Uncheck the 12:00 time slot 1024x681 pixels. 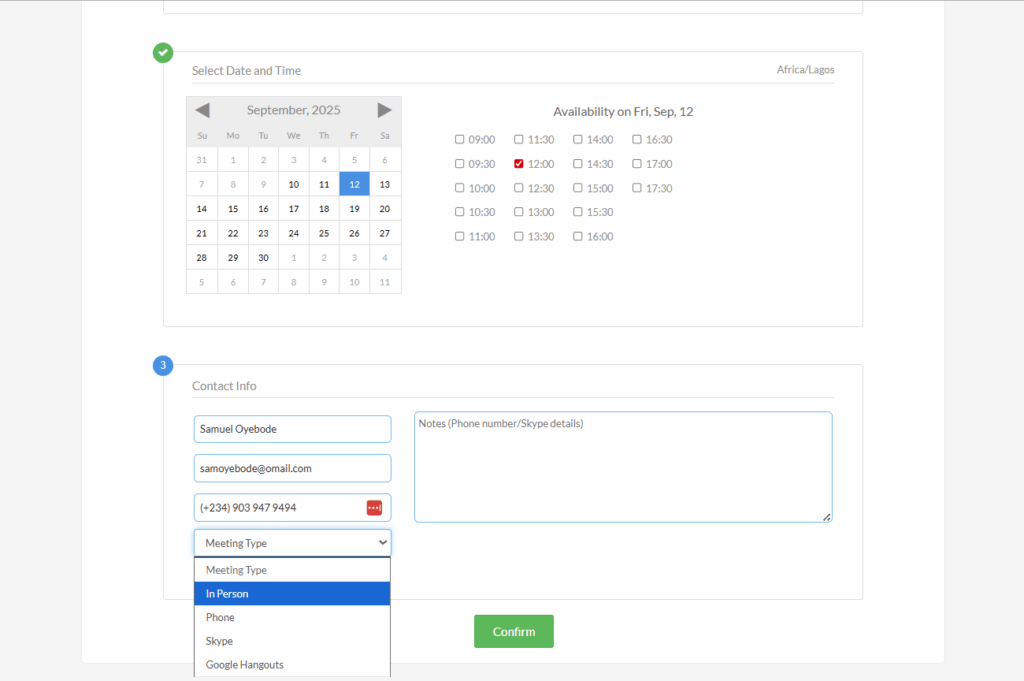click(519, 164)
